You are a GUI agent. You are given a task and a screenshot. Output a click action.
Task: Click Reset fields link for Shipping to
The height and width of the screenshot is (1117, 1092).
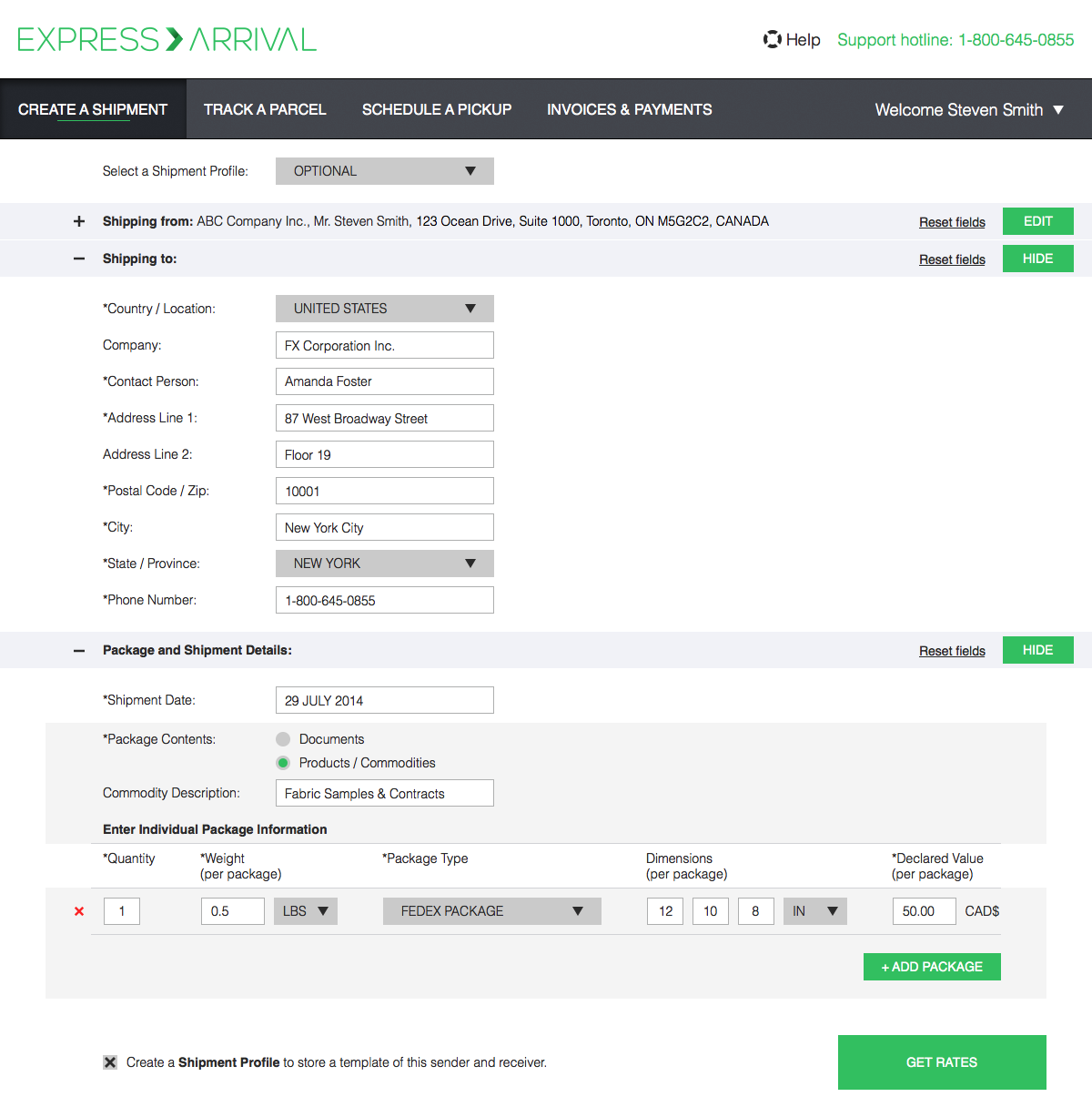952,259
